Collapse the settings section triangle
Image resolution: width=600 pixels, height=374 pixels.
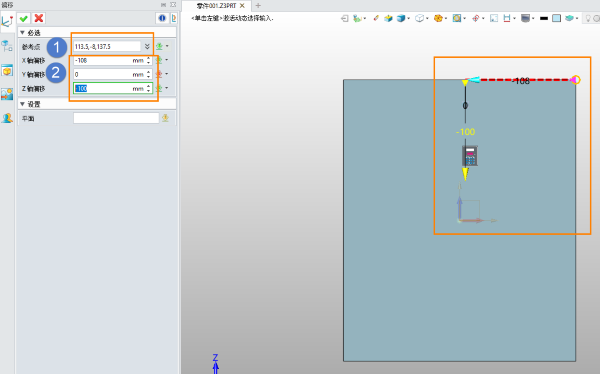(x=22, y=104)
